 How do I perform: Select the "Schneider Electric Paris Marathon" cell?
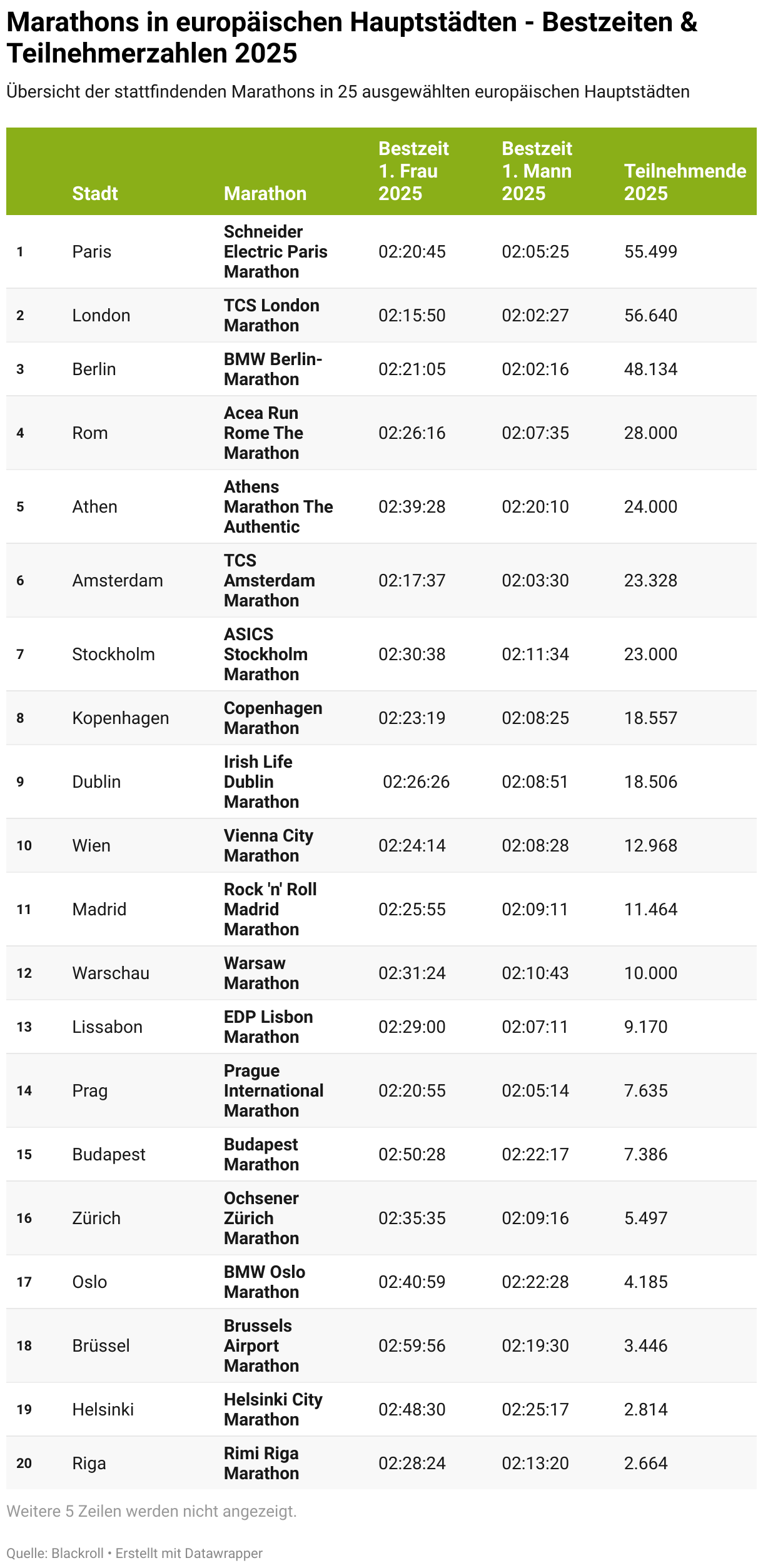275,251
